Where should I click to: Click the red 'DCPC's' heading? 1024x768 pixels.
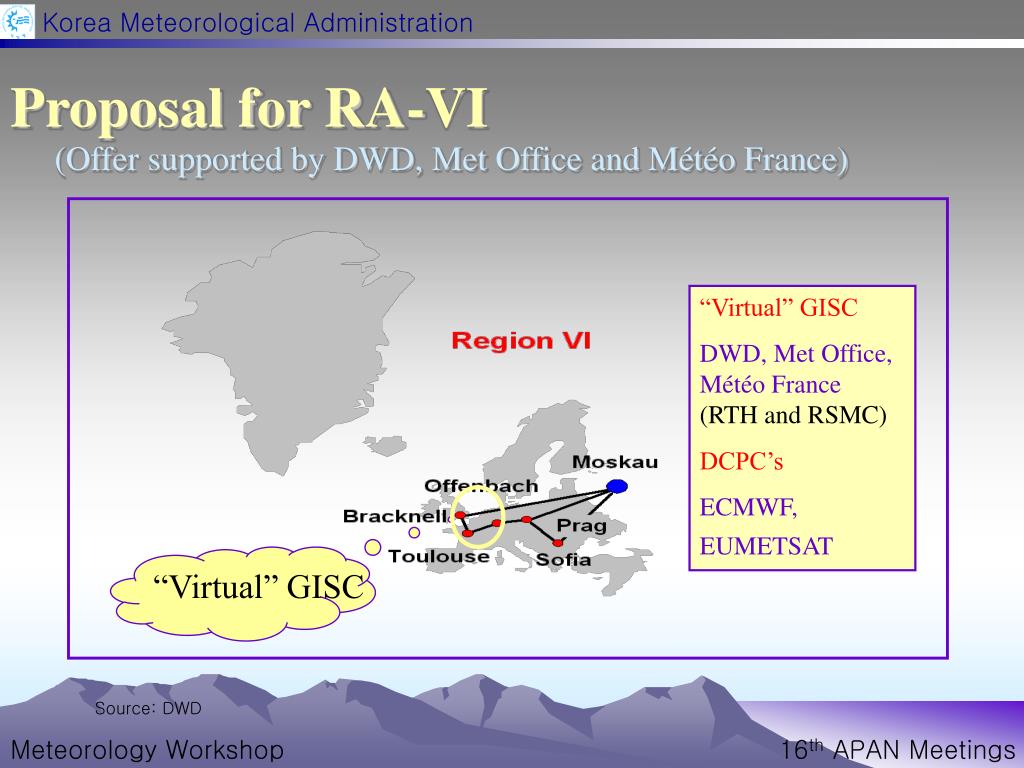[x=741, y=461]
